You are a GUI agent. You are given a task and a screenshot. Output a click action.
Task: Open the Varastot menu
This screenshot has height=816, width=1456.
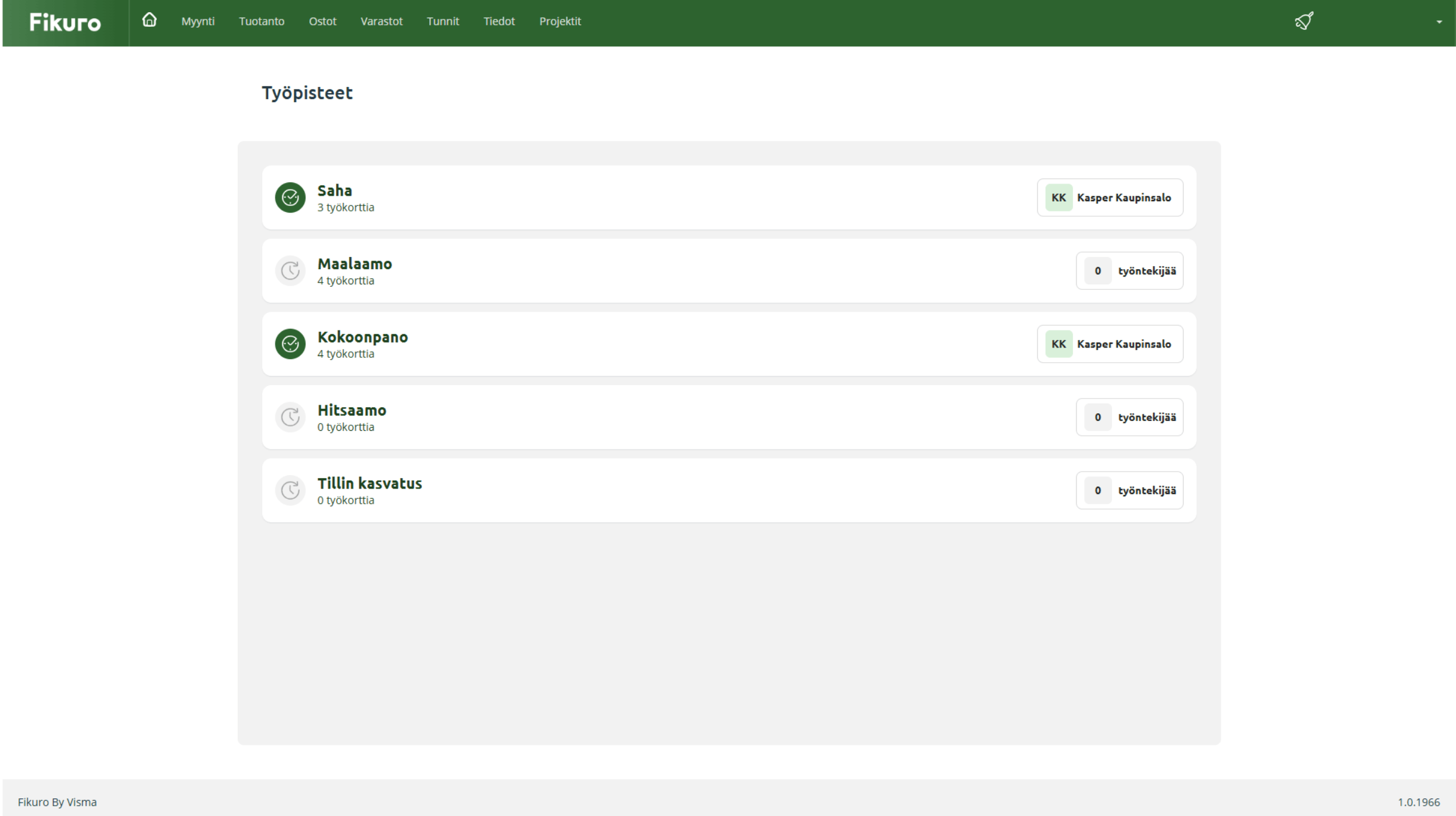381,21
